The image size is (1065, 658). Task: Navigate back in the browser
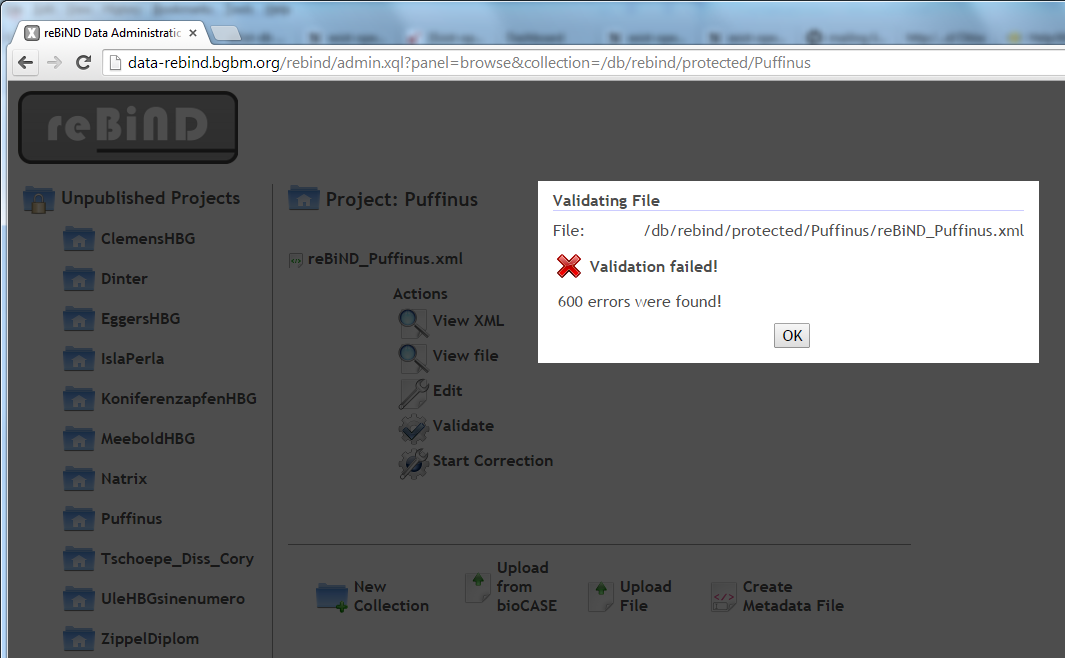click(25, 62)
